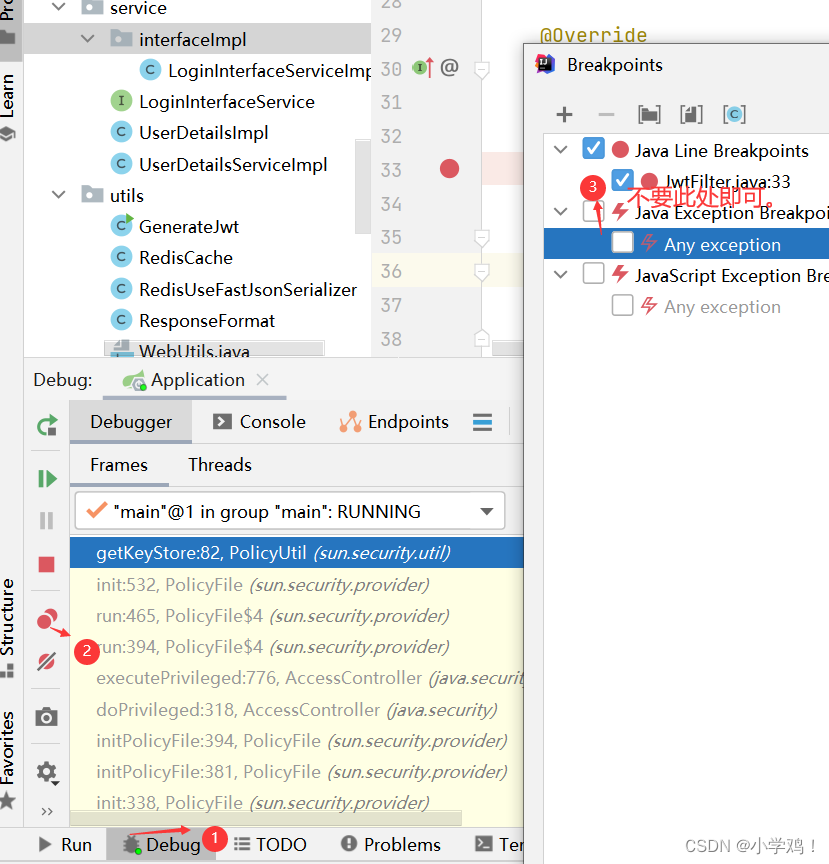Rerun the Application debug session
The width and height of the screenshot is (829, 864).
tap(45, 424)
